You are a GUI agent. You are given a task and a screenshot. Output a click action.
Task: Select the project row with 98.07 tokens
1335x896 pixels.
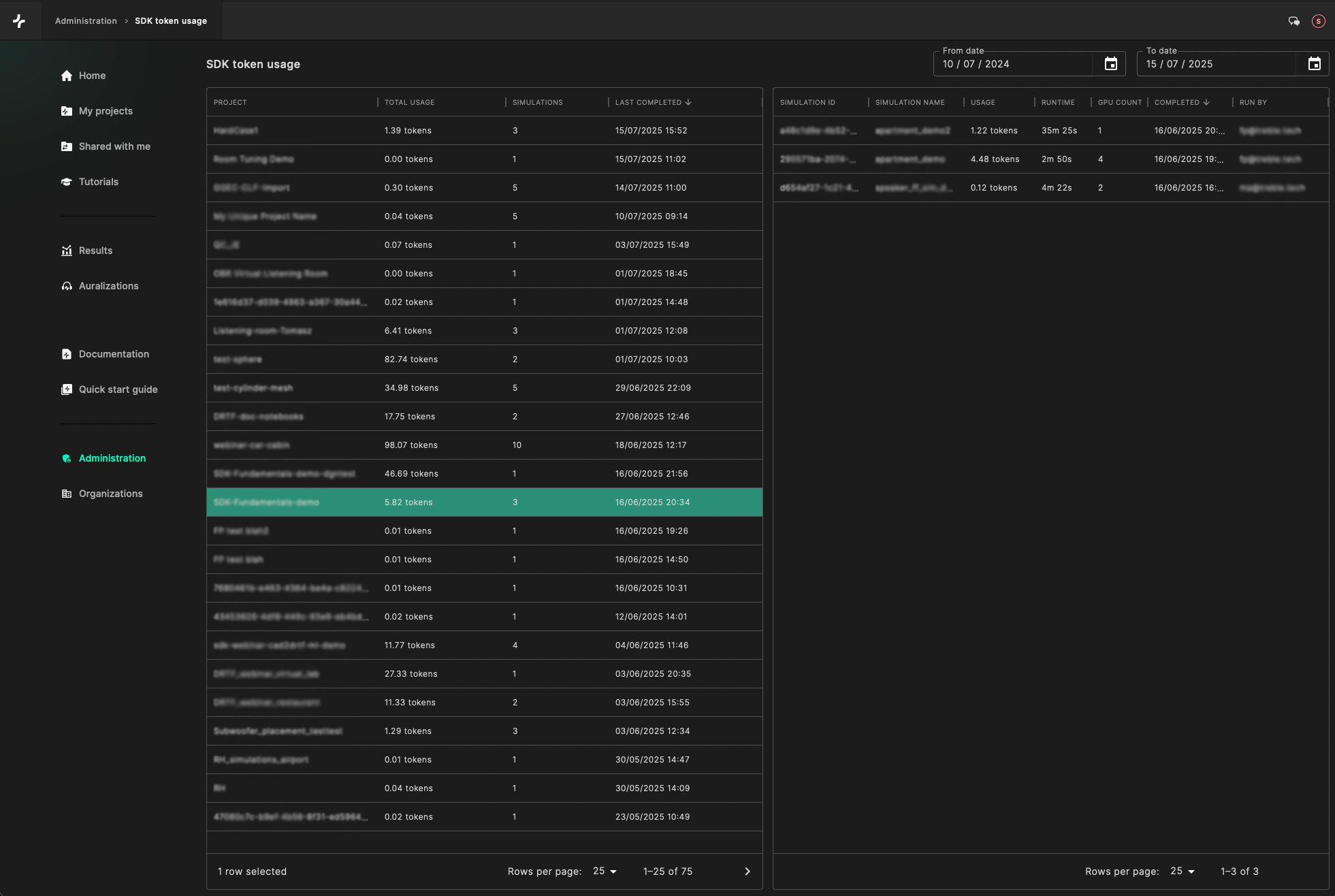pos(485,445)
